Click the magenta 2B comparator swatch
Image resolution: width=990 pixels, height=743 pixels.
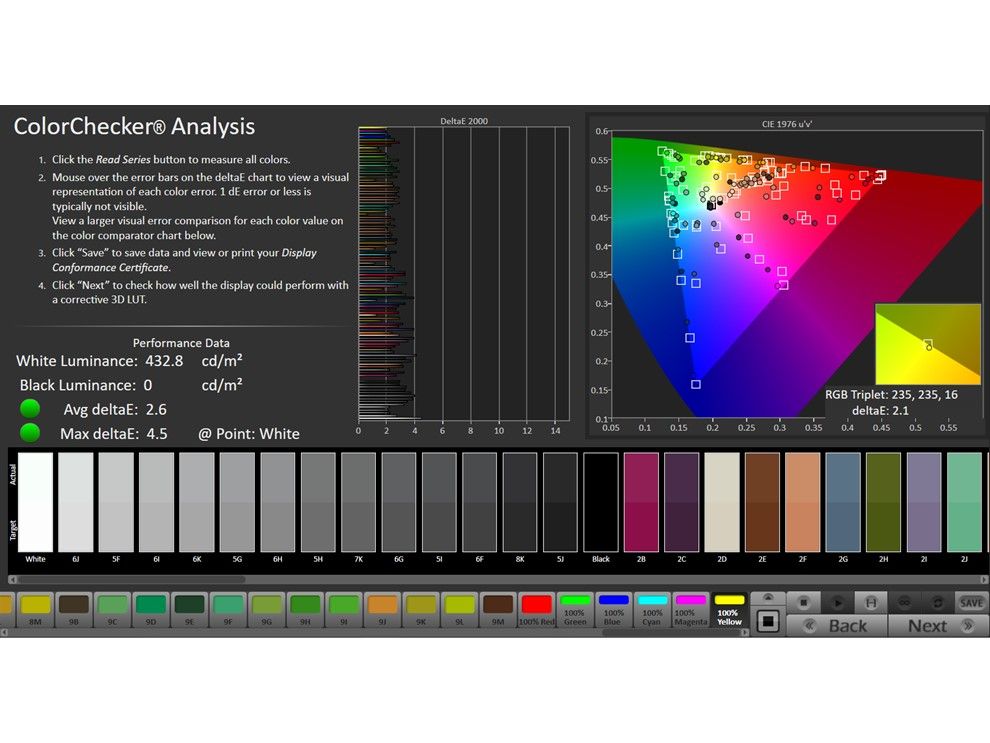(x=641, y=502)
